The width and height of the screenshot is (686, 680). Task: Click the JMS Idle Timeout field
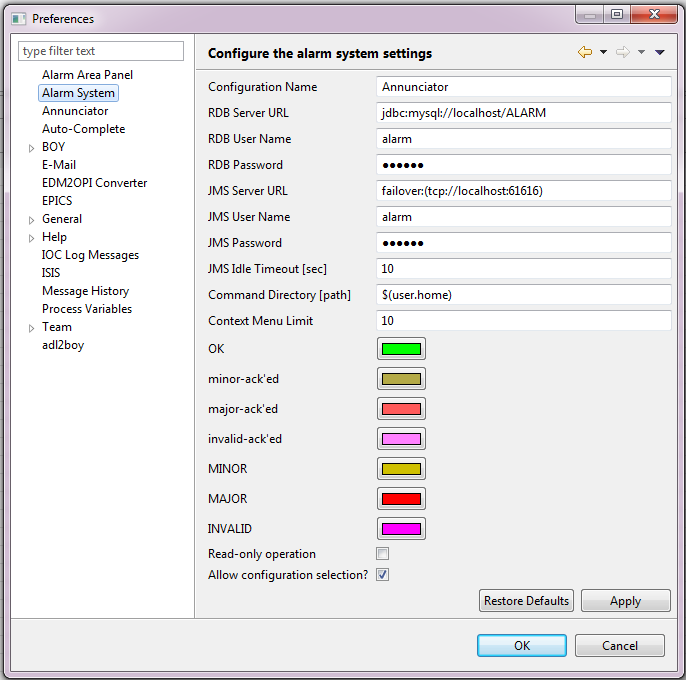(x=524, y=269)
